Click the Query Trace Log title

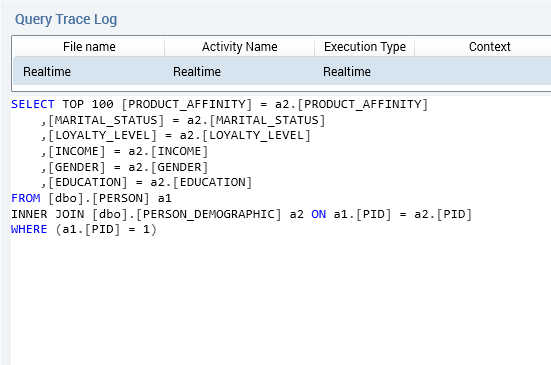(x=66, y=20)
